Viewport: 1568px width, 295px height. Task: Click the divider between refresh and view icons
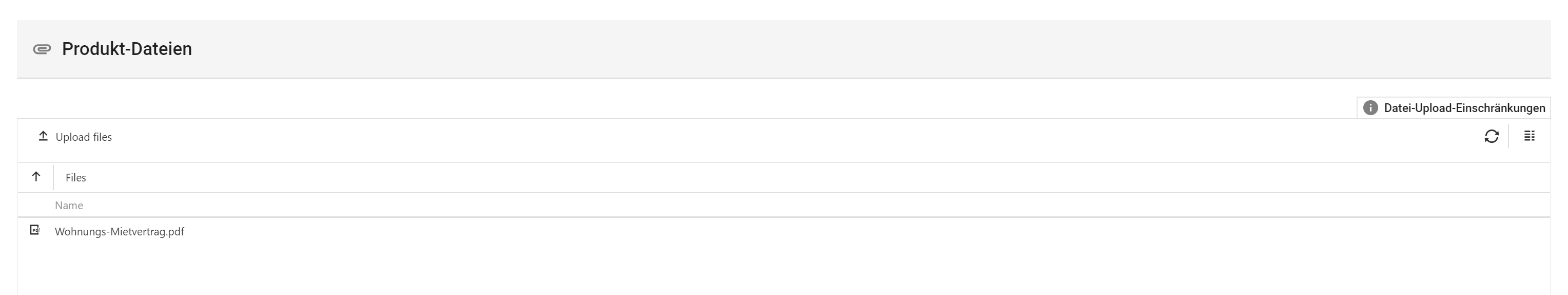[x=1508, y=137]
